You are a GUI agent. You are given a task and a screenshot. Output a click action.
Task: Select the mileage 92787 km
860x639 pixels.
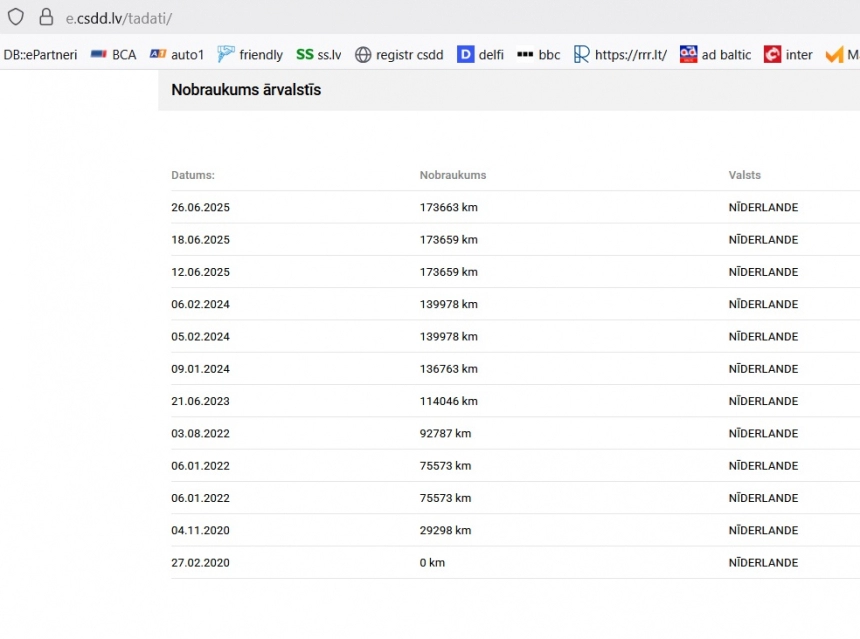pos(445,433)
